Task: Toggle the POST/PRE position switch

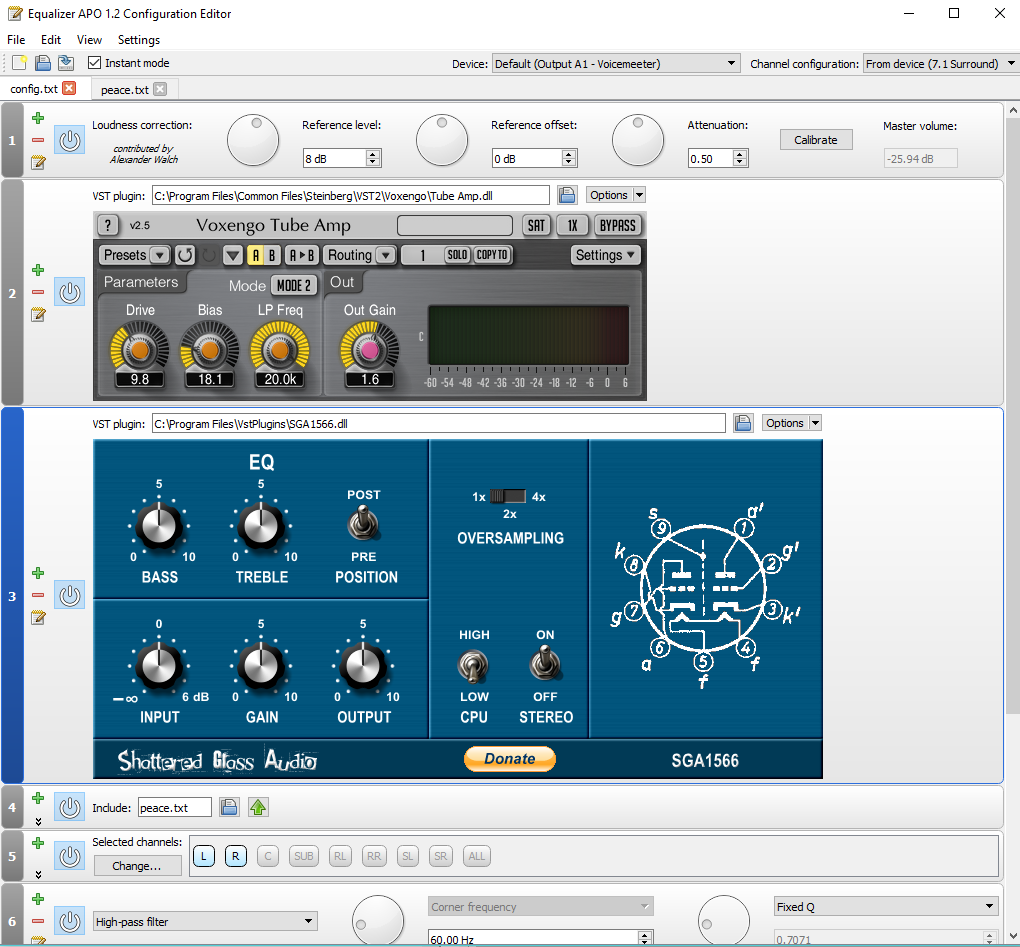Action: tap(364, 524)
